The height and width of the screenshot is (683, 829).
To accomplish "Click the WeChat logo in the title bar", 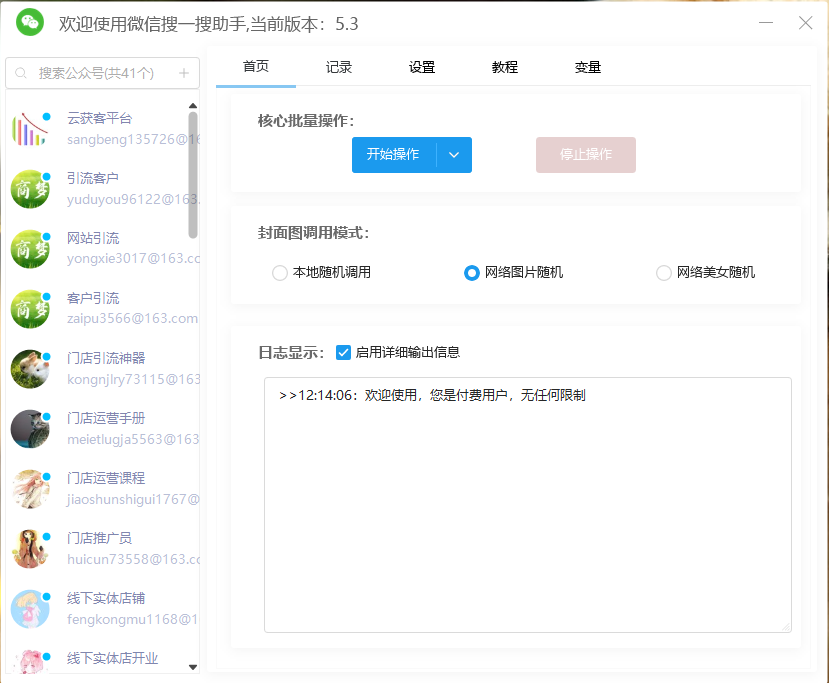I will click(30, 23).
